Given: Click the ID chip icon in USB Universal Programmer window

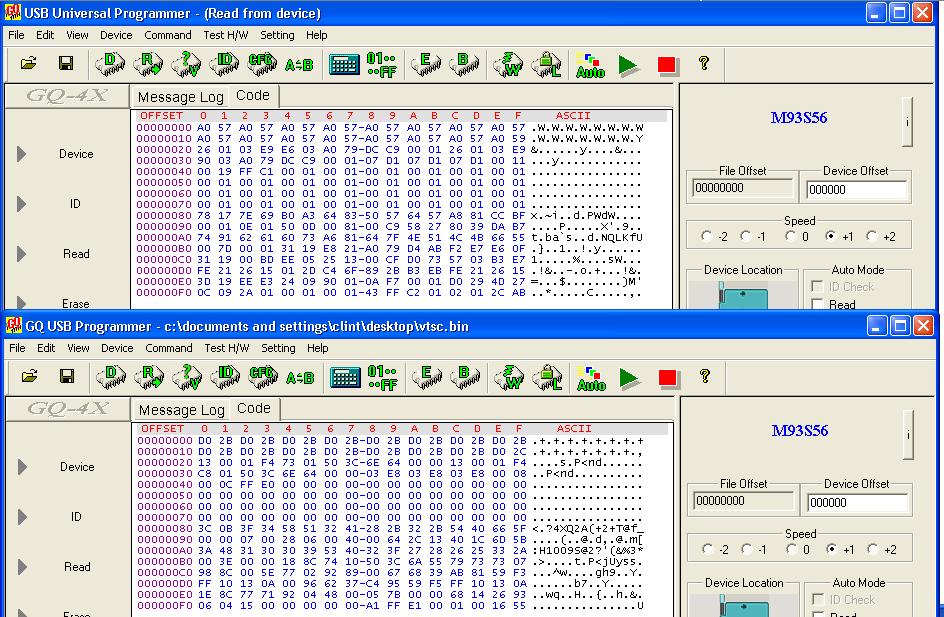Looking at the screenshot, I should pos(224,64).
